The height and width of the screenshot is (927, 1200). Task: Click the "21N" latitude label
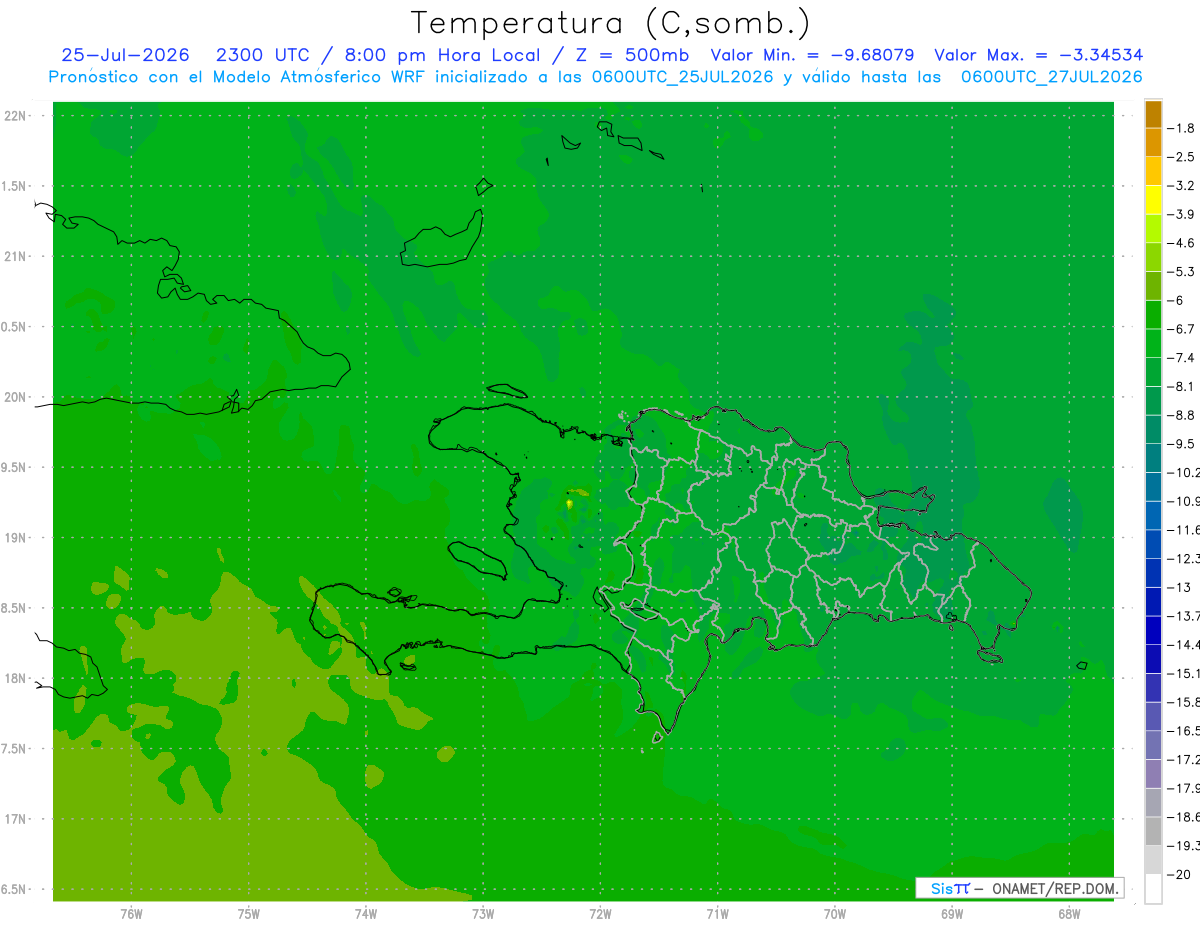tap(16, 256)
